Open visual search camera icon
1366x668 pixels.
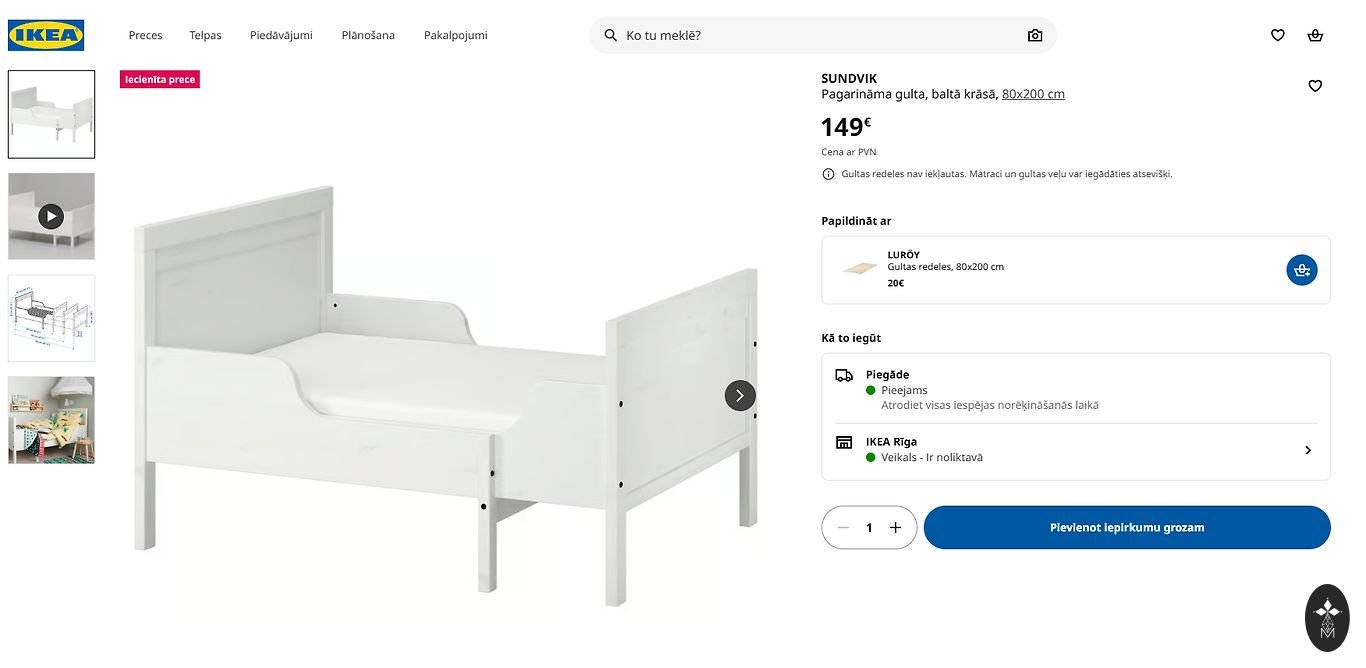point(1035,35)
